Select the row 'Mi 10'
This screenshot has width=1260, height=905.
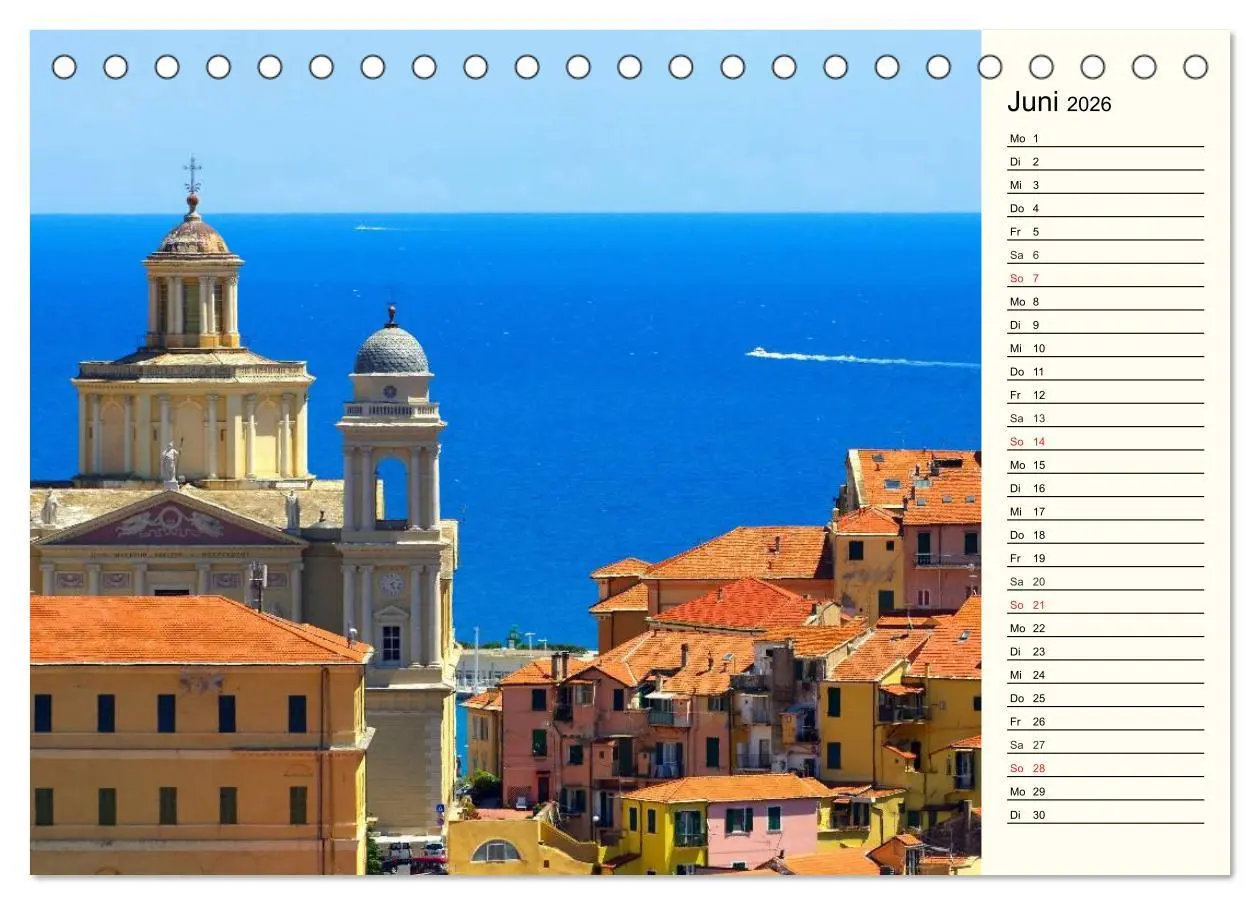1105,348
